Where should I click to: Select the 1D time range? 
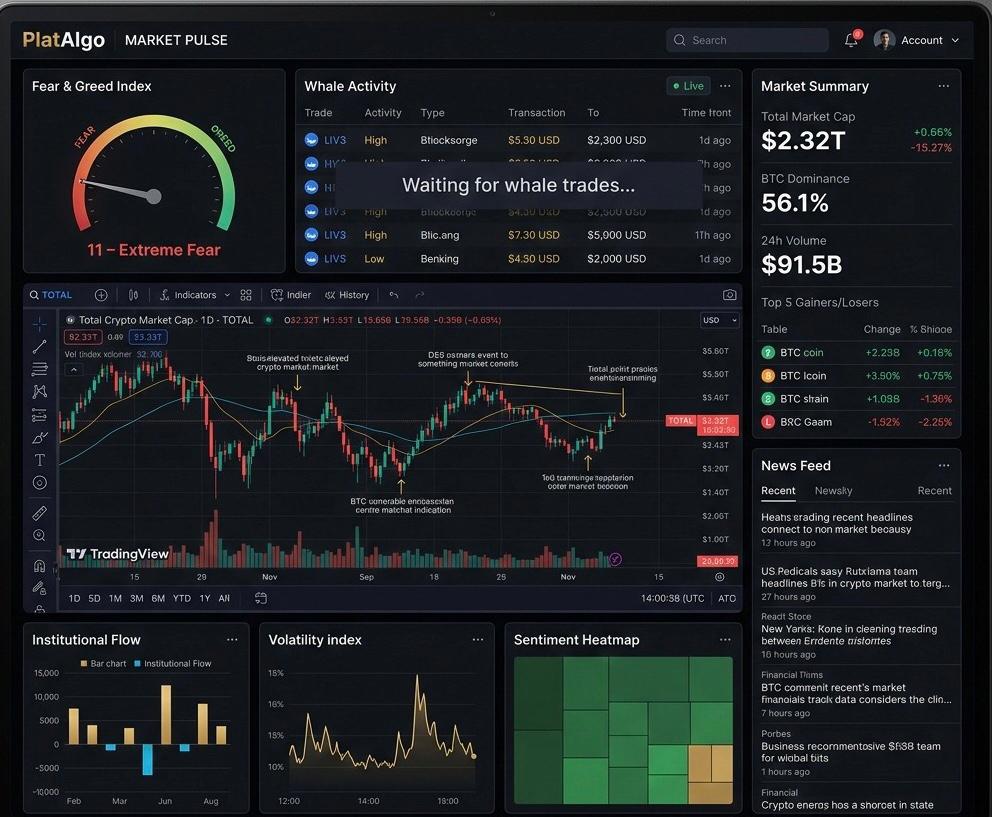point(74,598)
